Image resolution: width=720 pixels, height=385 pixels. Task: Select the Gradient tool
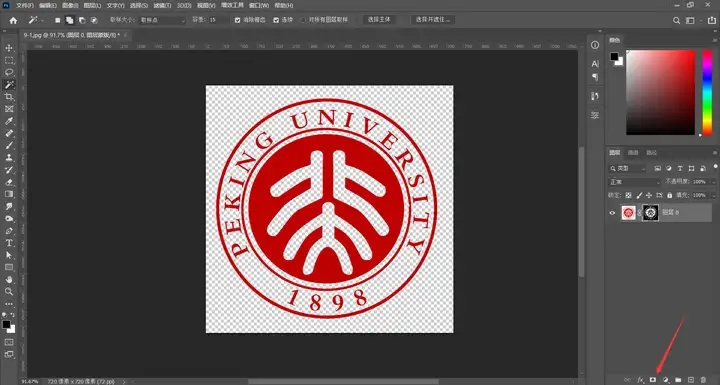click(9, 194)
